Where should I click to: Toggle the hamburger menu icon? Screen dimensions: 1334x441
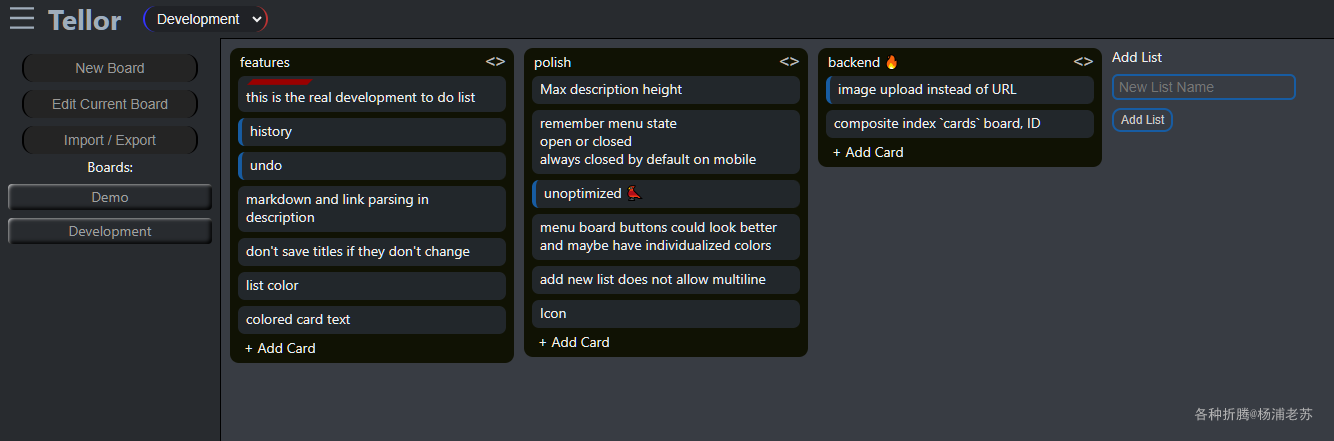click(22, 19)
